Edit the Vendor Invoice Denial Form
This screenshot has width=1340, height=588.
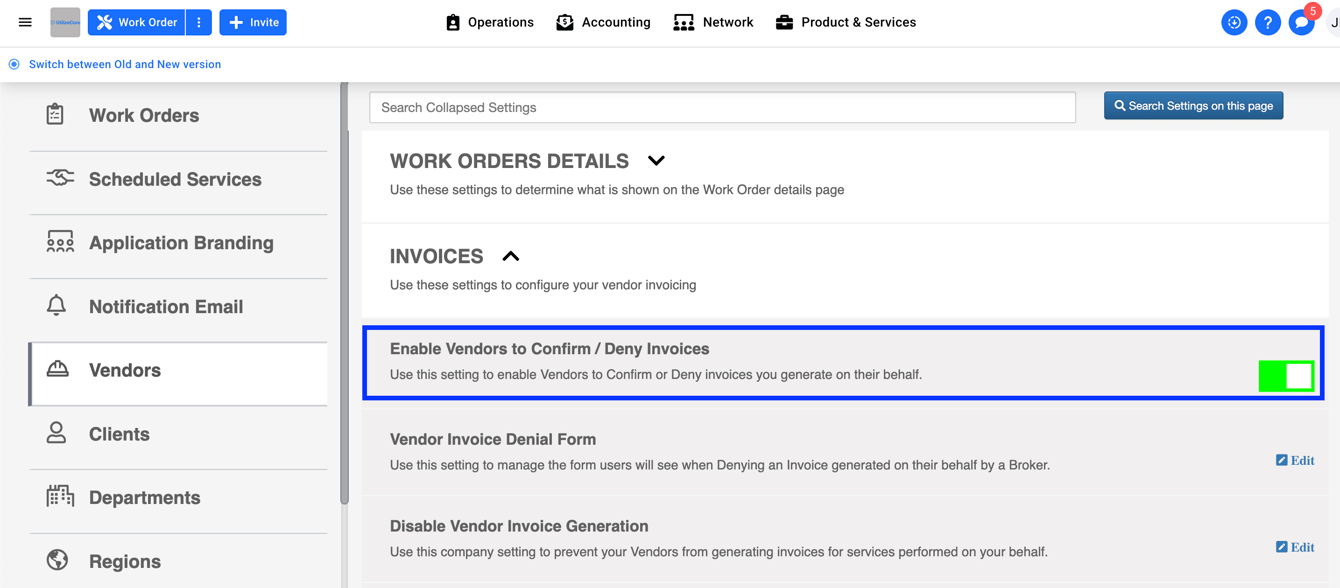coord(1295,460)
